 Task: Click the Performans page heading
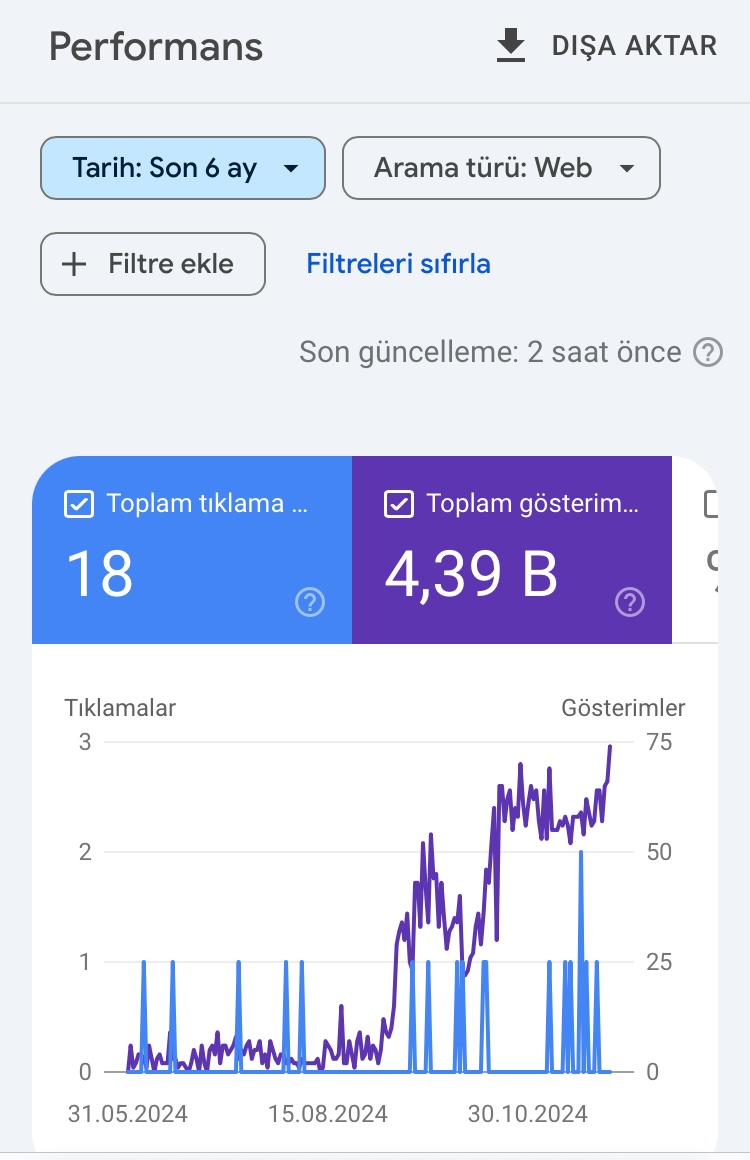tap(156, 47)
